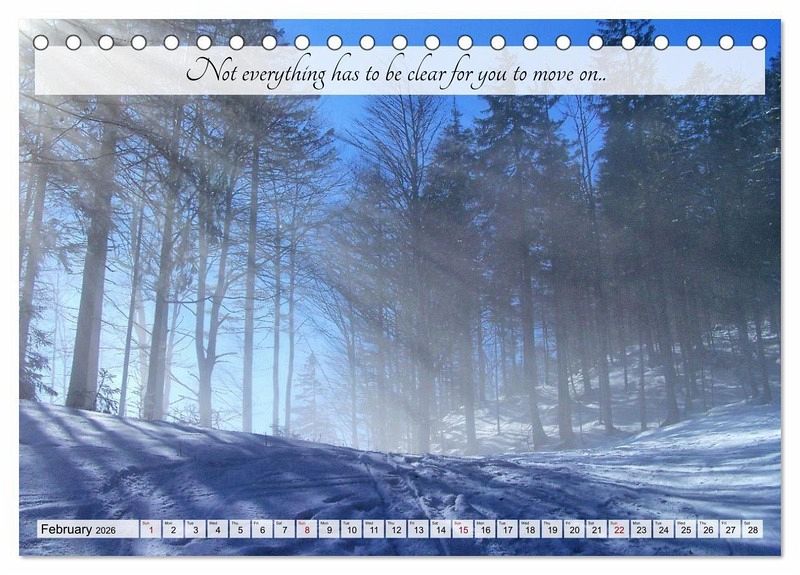Select day 5 in the calendar strip
This screenshot has height=575, width=800.
coord(240,529)
